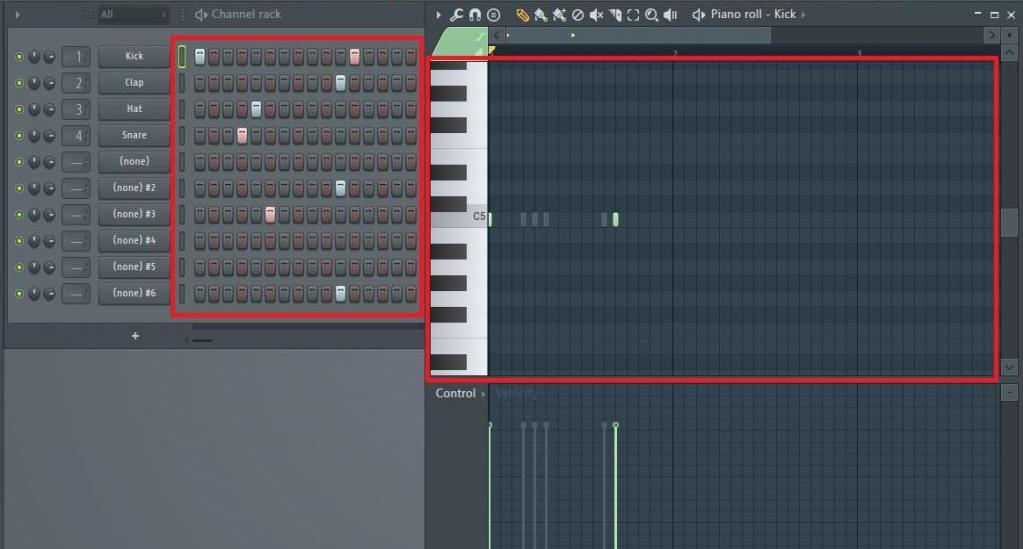Screen dimensions: 1023x549
Task: Toggle mute LED for the (none) #2 channel
Action: (19, 188)
